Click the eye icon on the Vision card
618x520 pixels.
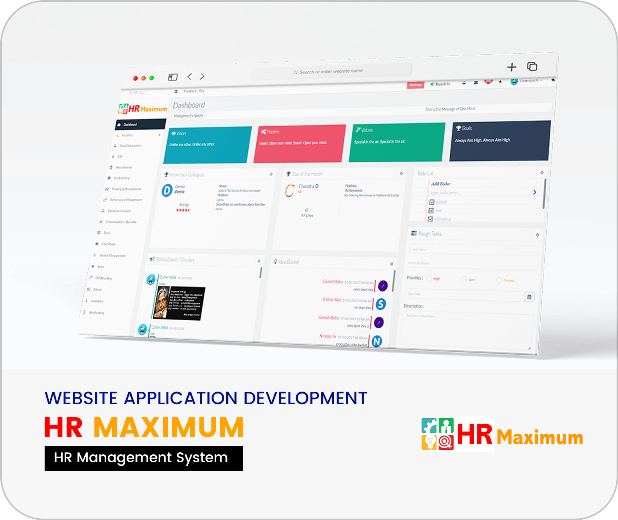click(173, 133)
